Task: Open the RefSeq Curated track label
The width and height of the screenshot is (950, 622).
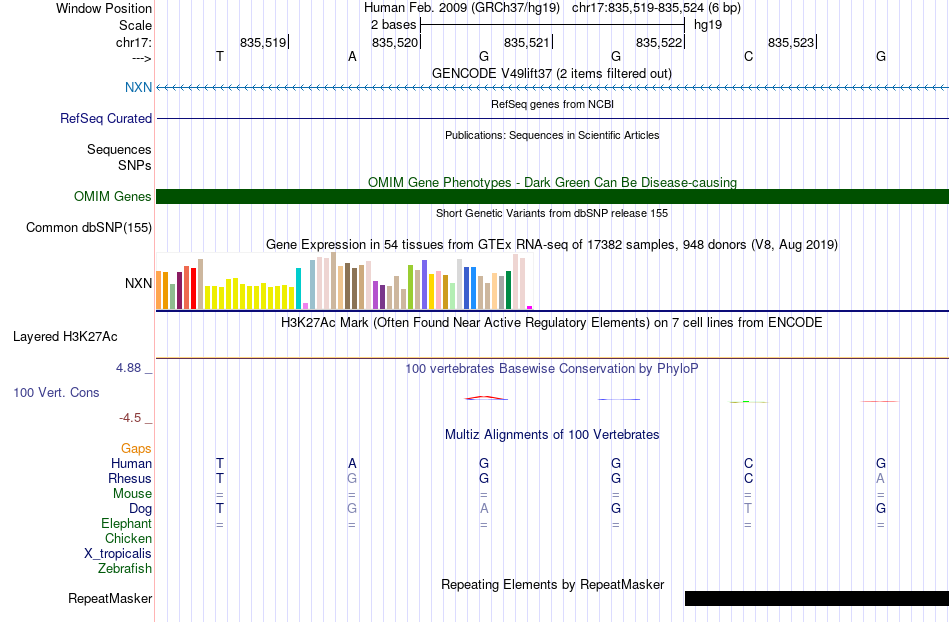Action: [x=106, y=119]
